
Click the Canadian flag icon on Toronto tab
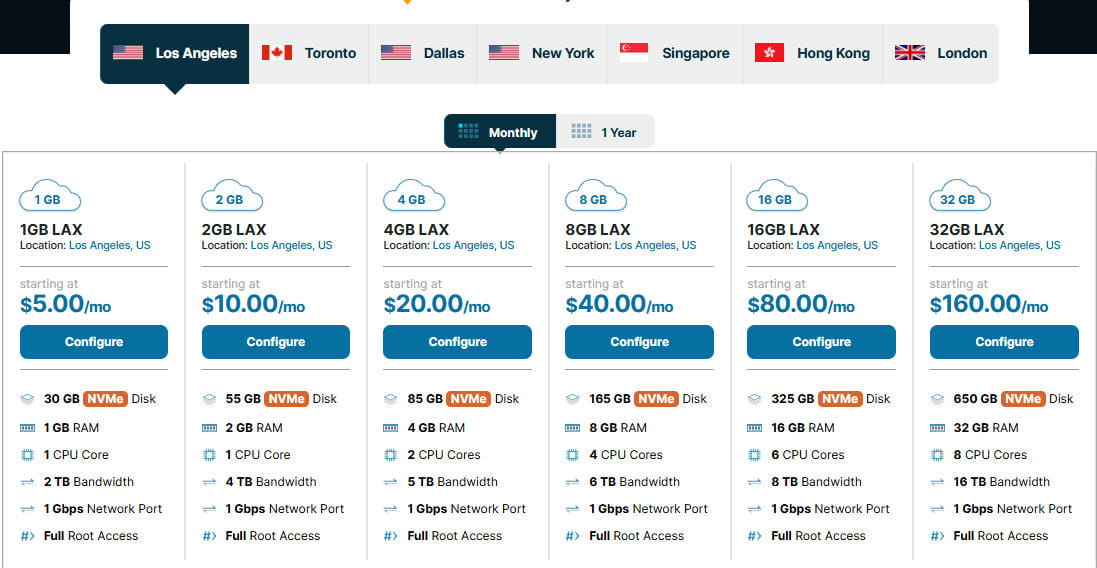coord(277,52)
